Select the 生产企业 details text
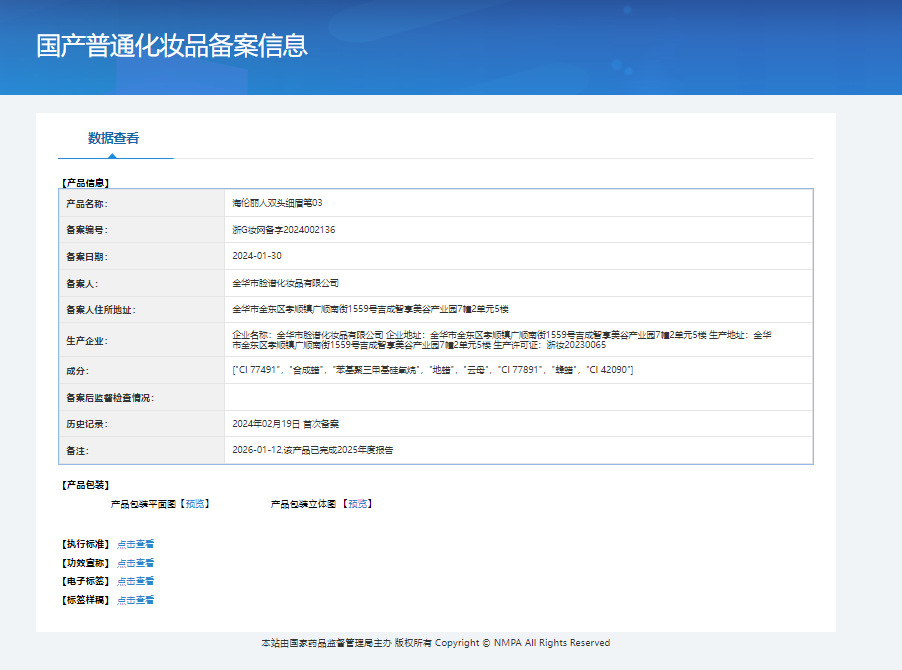 coord(502,340)
